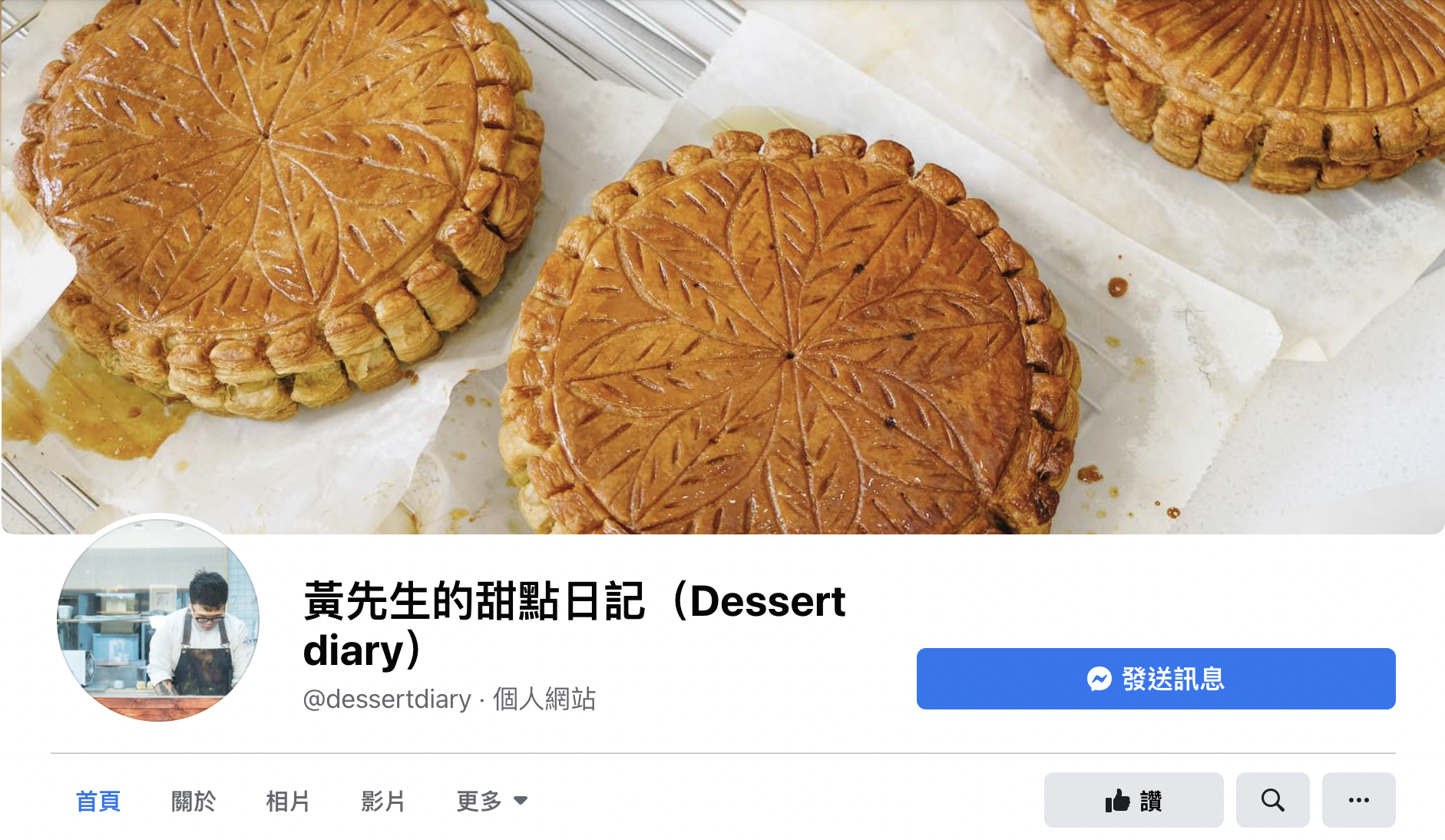Switch to the 首頁 tab
1445x840 pixels.
[x=98, y=801]
